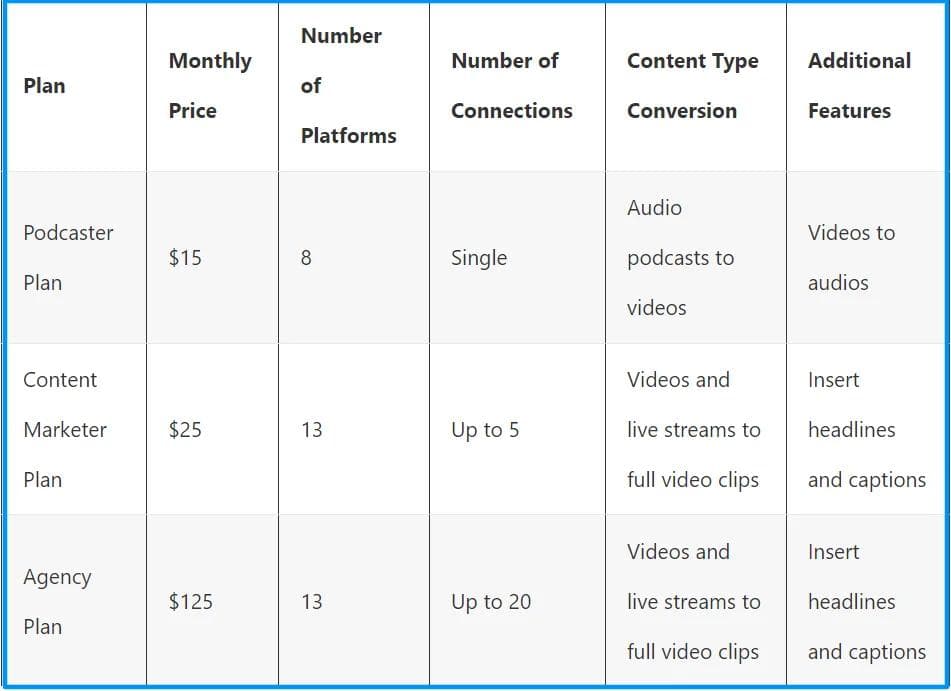Click the Audio podcasts to videos cell

pos(680,257)
